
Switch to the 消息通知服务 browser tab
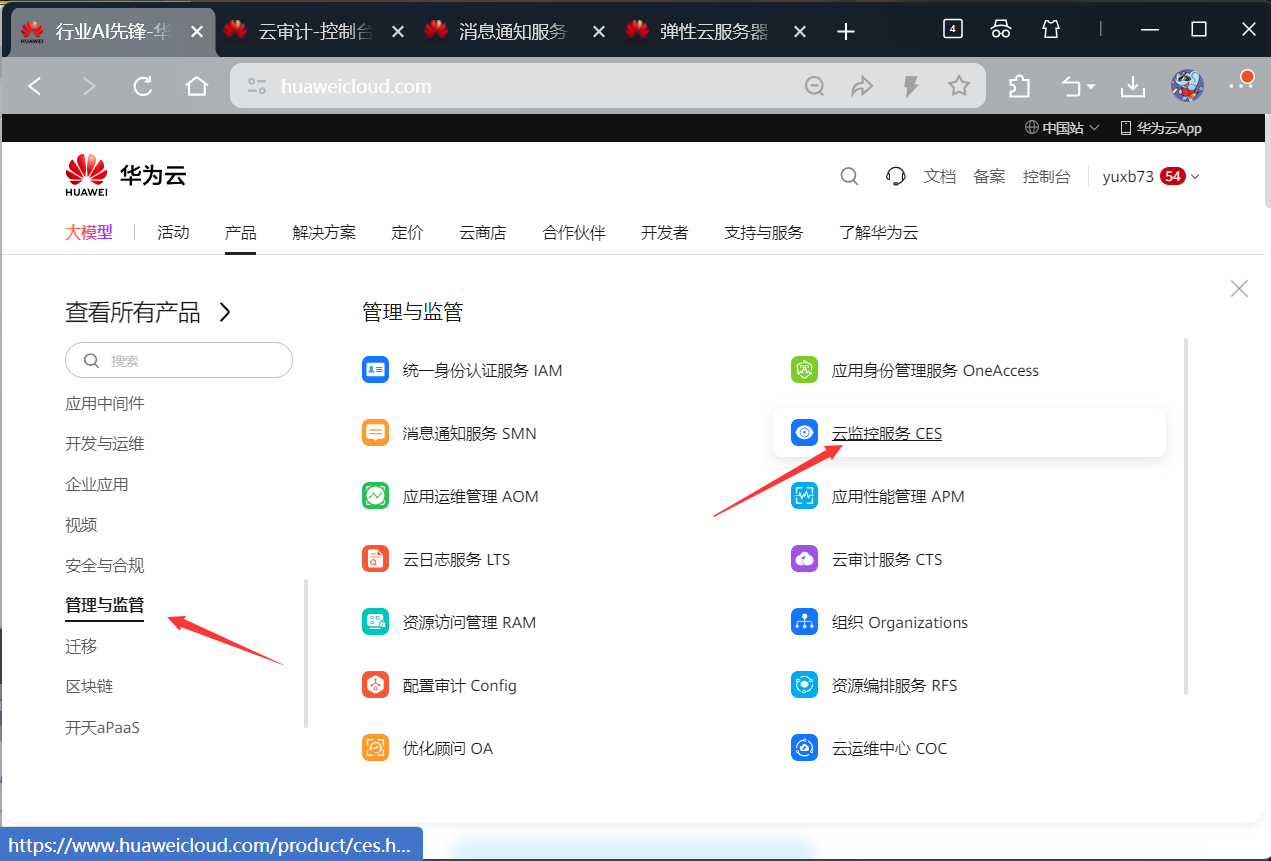(x=514, y=31)
